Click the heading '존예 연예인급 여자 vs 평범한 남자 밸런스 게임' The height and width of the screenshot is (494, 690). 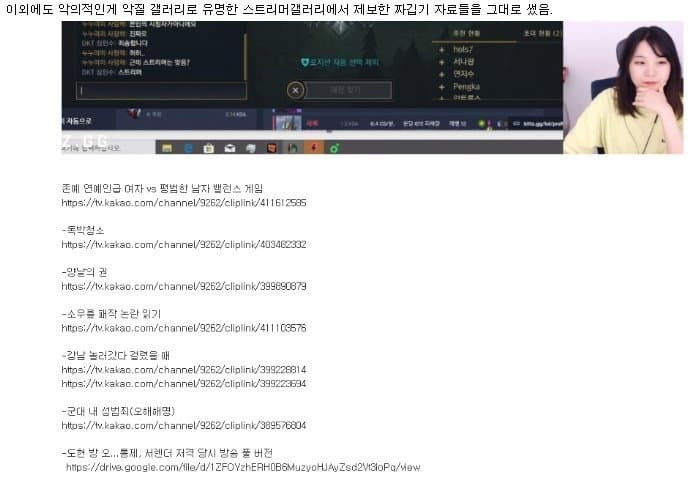click(162, 189)
